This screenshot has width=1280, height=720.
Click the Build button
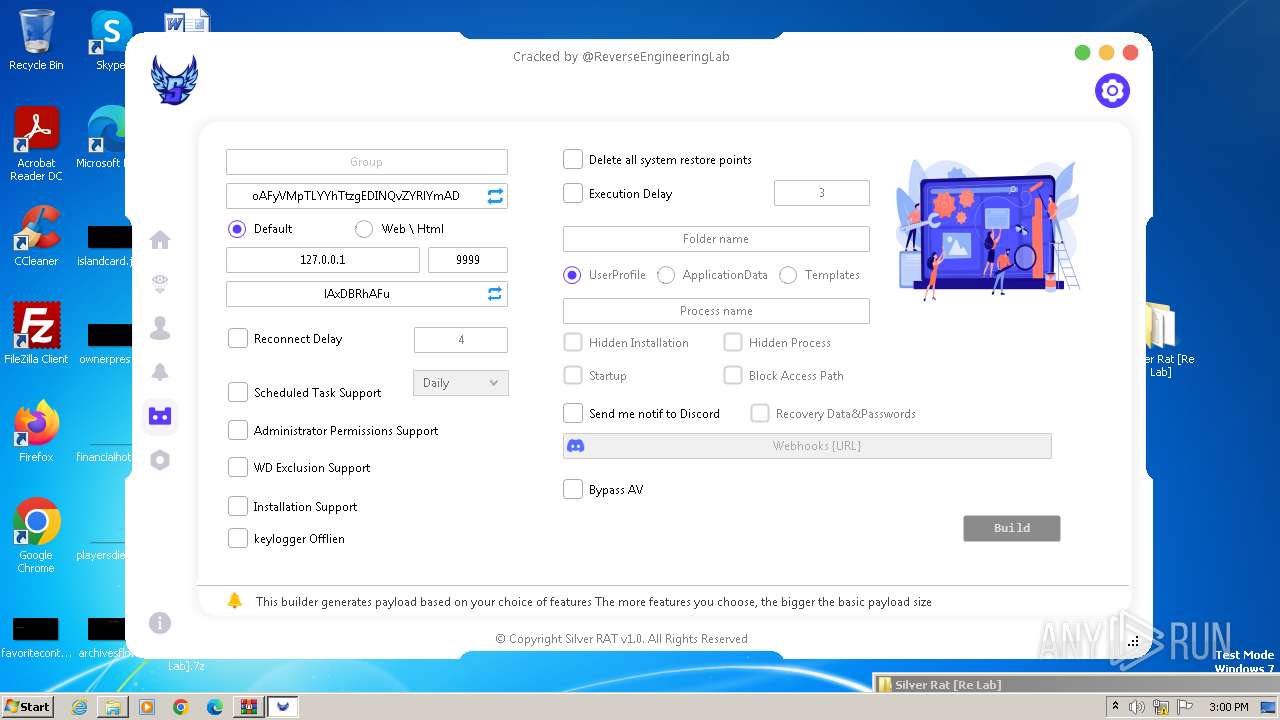(1012, 528)
